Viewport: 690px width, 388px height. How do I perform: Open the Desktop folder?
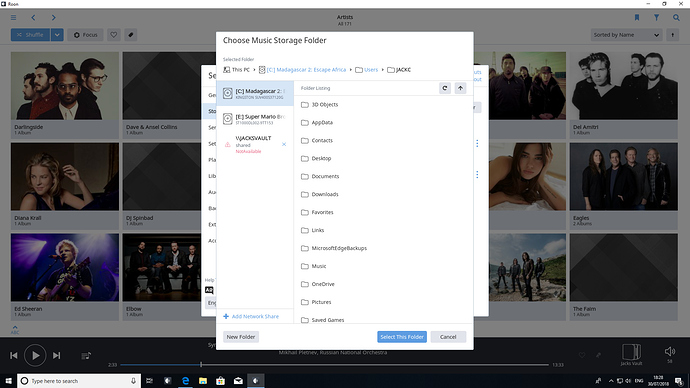[x=382, y=158]
